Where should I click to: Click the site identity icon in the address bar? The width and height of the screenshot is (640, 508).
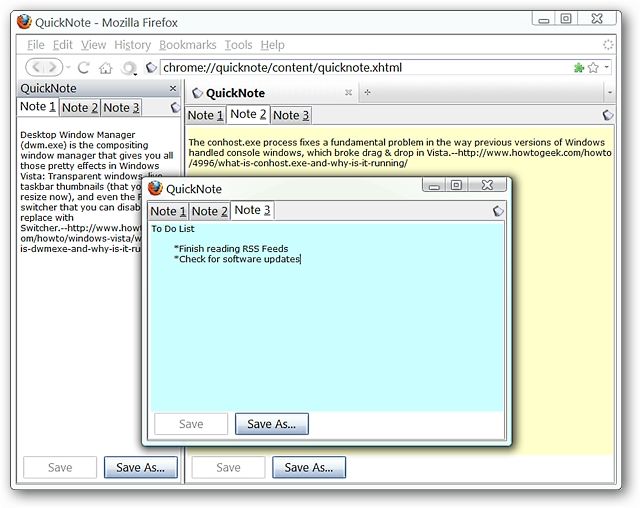[151, 67]
